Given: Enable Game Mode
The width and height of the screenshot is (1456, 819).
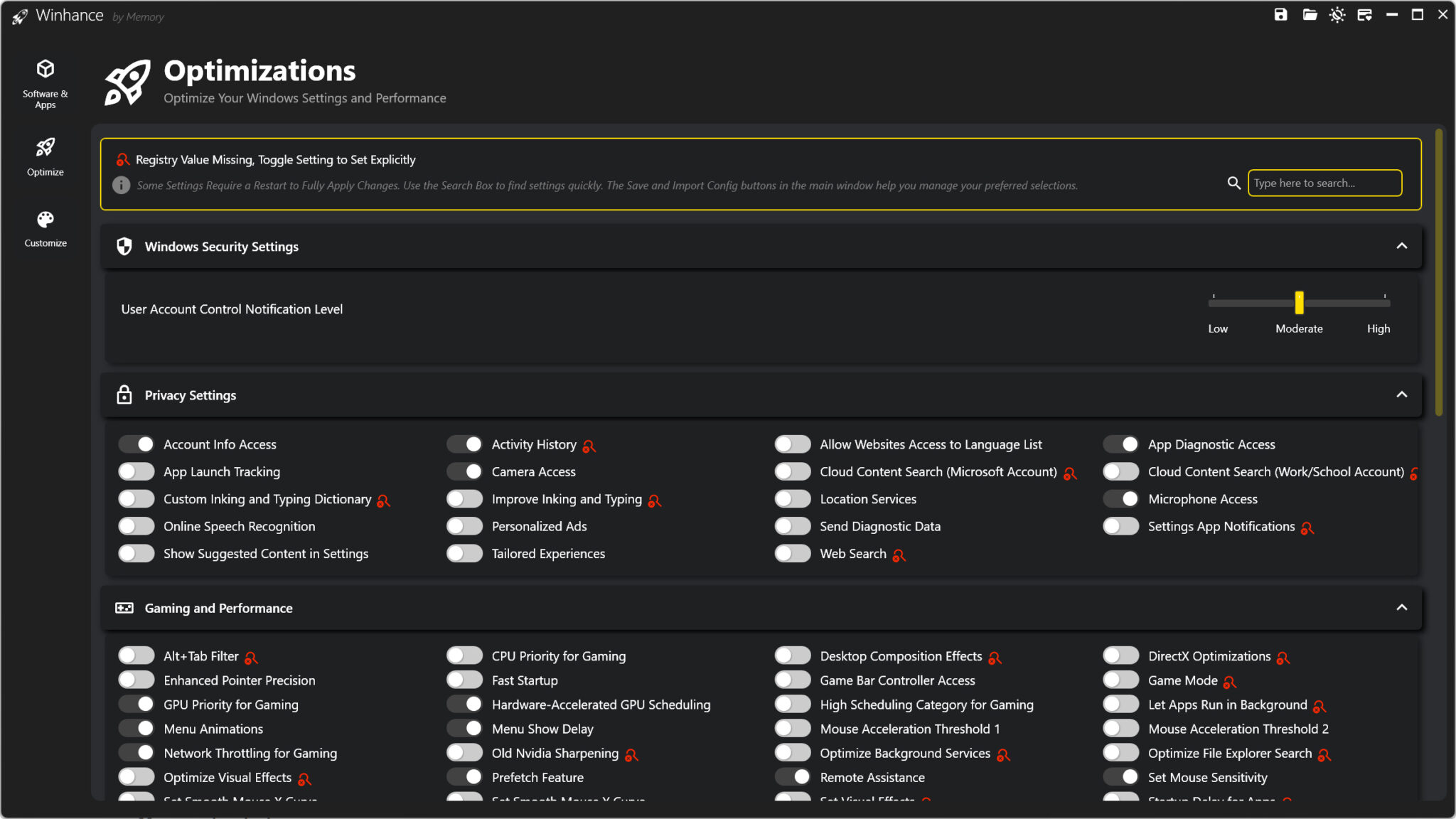Looking at the screenshot, I should [1120, 680].
